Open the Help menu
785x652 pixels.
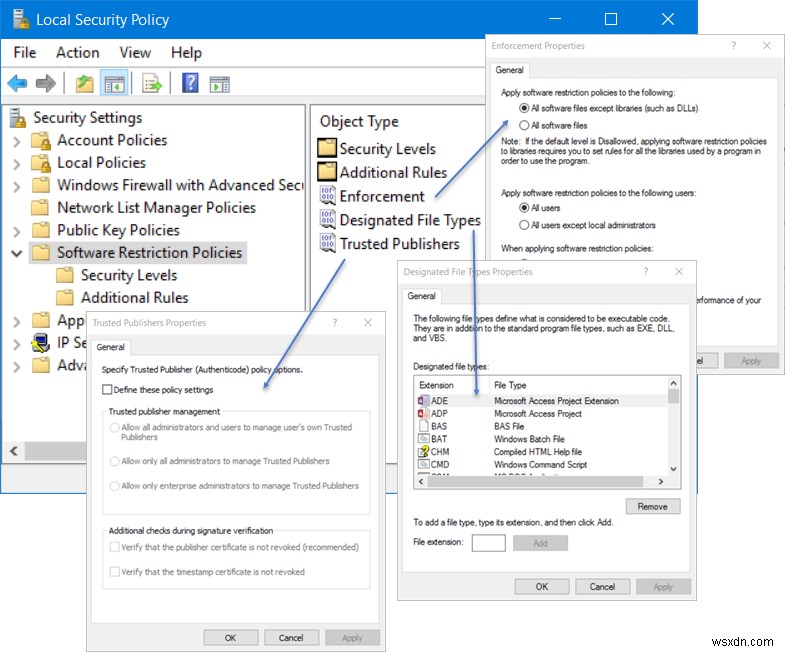point(186,53)
